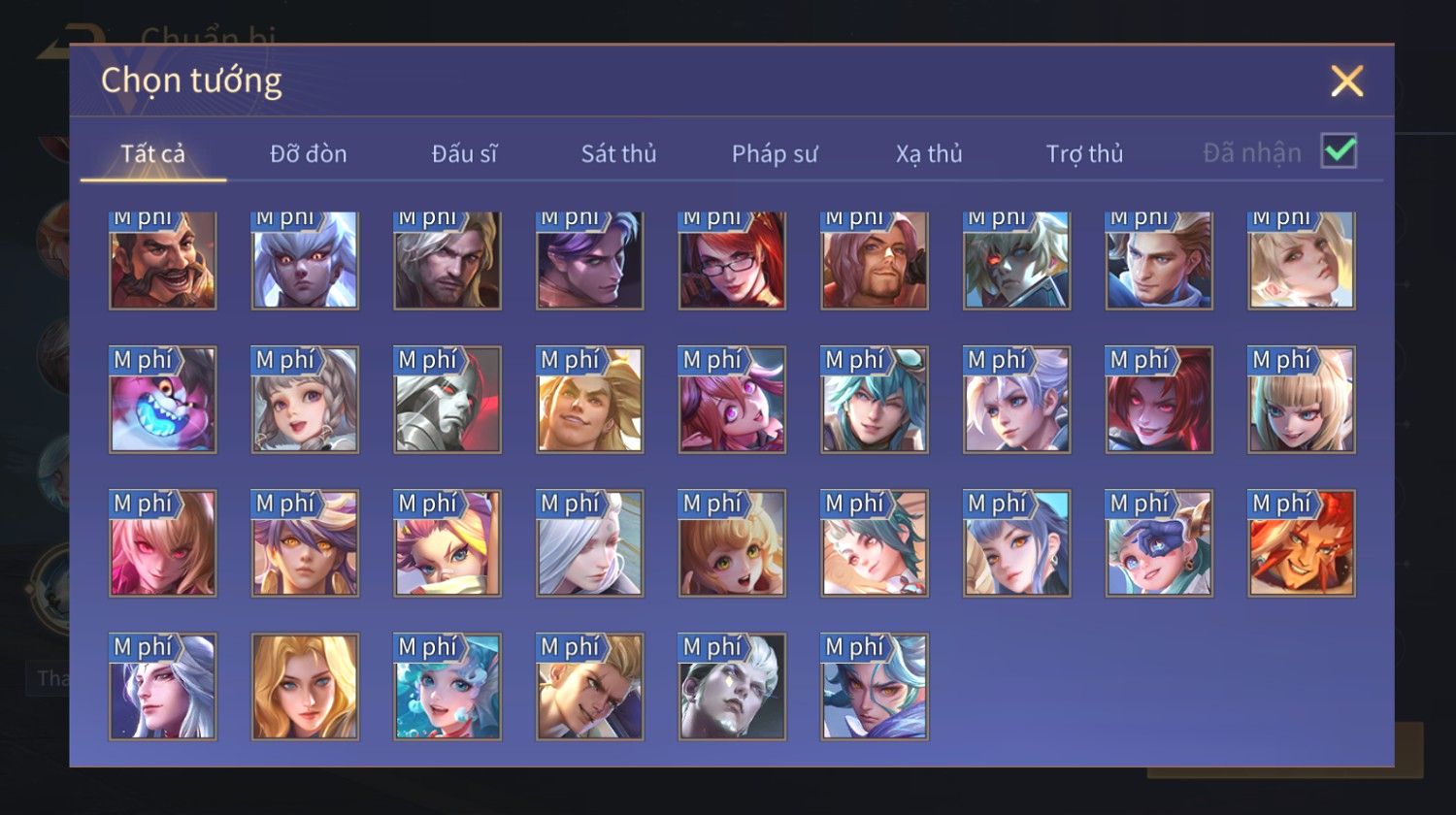Choose the blue-mouthed purple monster hero

[x=163, y=400]
